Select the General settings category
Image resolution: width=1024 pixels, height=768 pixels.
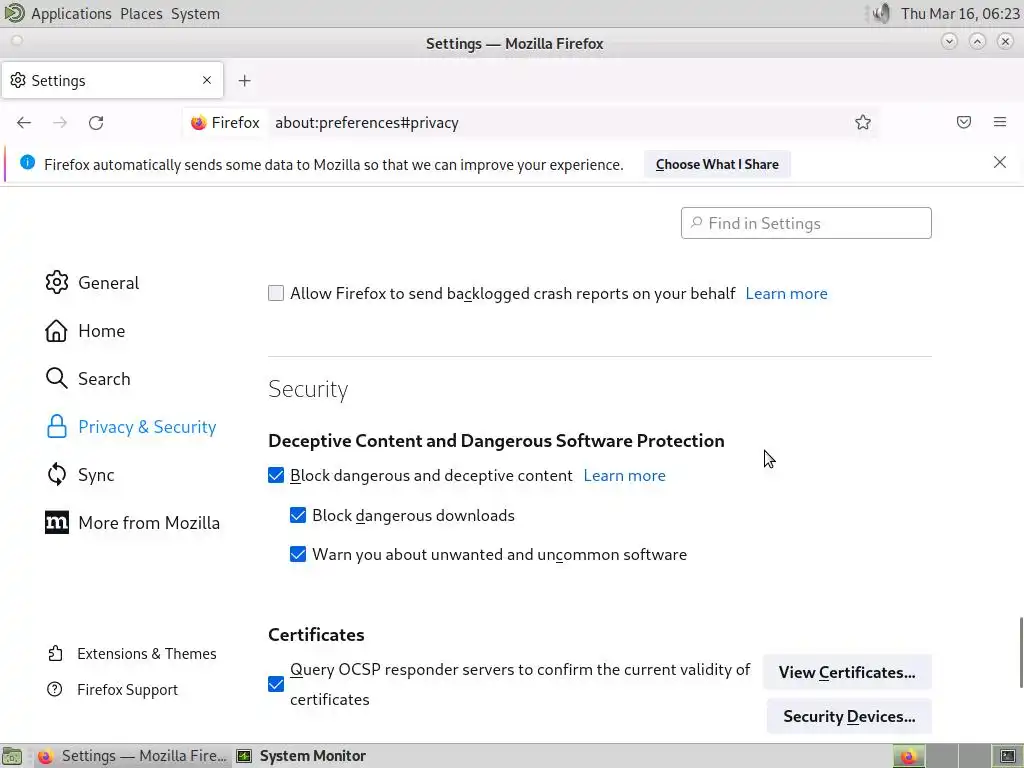coord(108,283)
